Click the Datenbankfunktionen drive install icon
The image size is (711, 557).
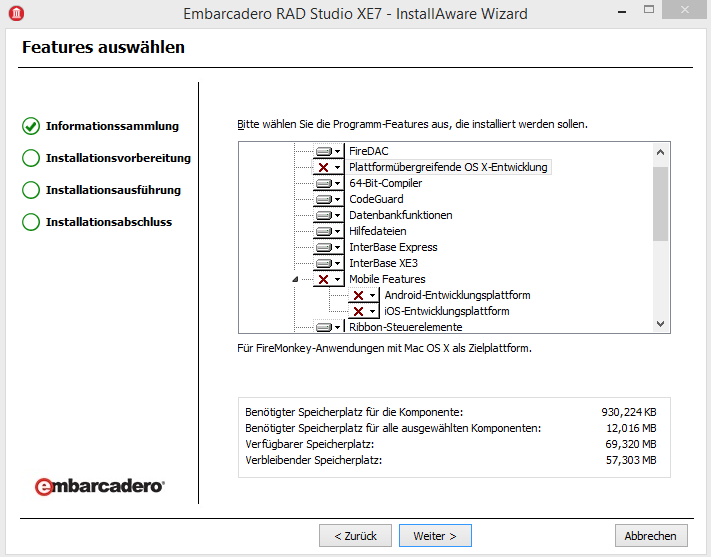click(324, 215)
